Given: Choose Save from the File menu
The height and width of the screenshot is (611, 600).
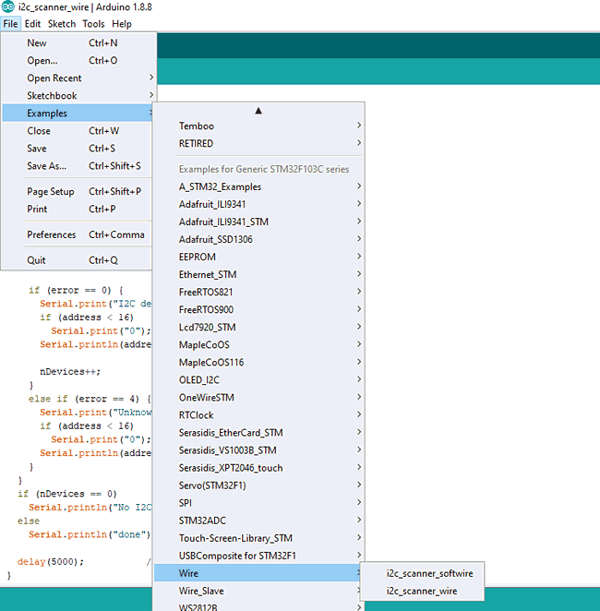Looking at the screenshot, I should (x=77, y=148).
